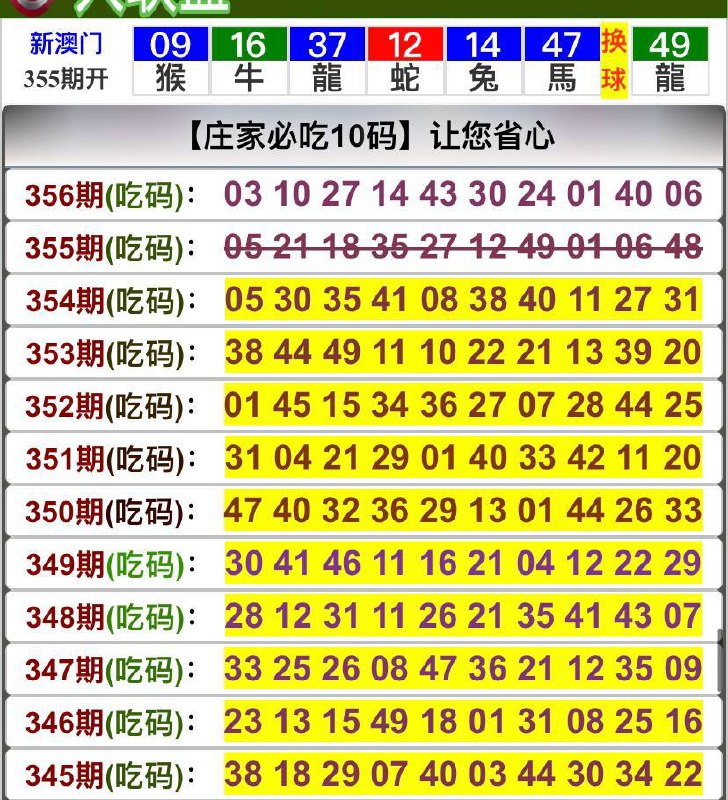Click 346期 highlighted numbers starting 23 13

pos(463,721)
